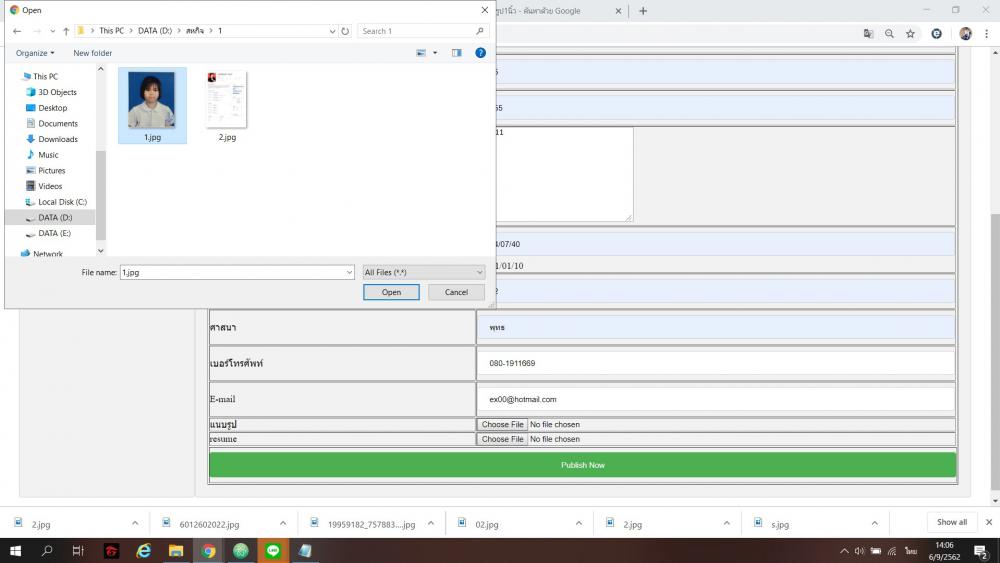Image resolution: width=1000 pixels, height=563 pixels.
Task: Click the New folder button
Action: coord(93,53)
